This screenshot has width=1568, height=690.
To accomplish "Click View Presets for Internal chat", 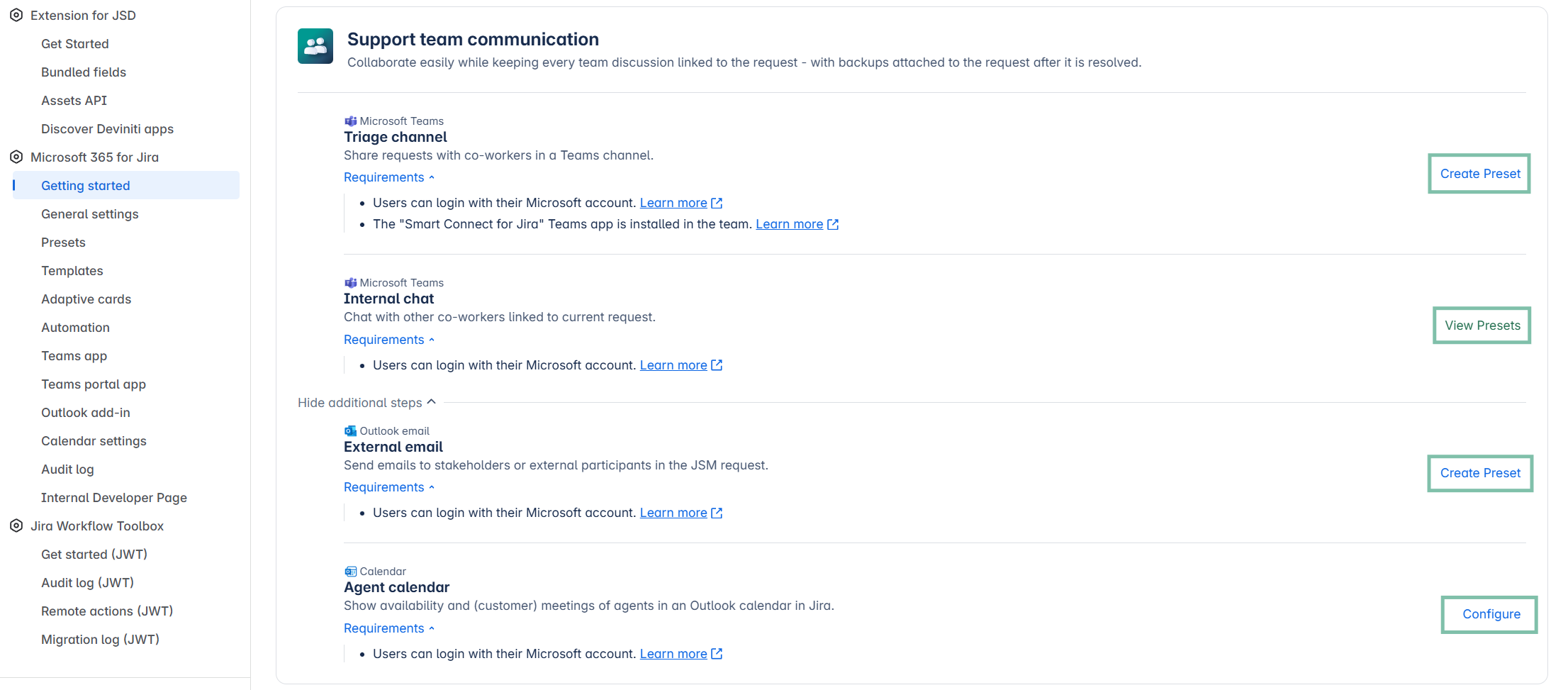I will [1482, 325].
